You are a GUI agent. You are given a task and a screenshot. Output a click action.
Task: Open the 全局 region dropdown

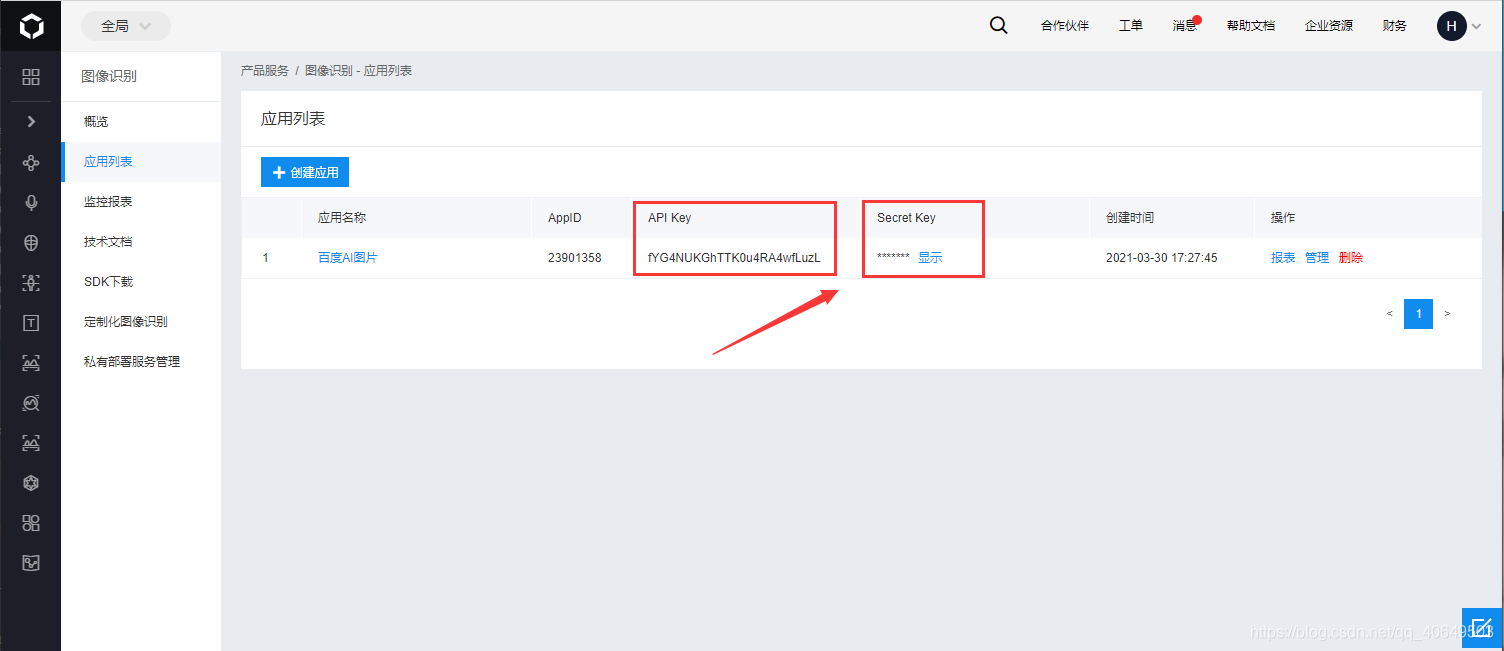tap(126, 26)
